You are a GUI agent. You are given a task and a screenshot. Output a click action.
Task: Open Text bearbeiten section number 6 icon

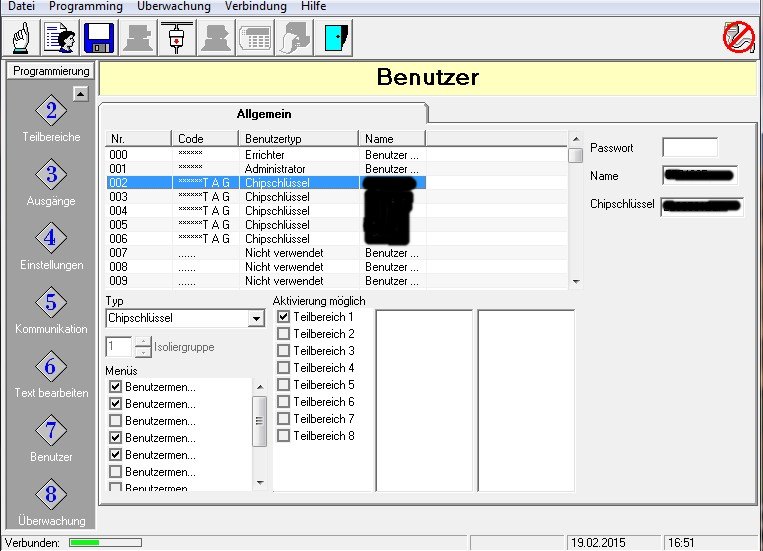tap(51, 368)
